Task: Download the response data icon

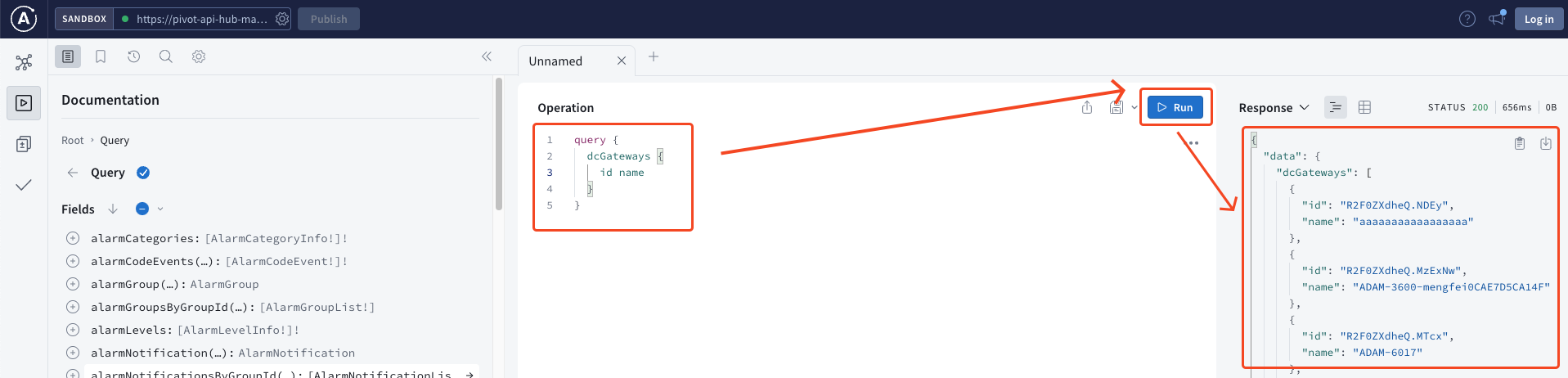Action: (1546, 143)
